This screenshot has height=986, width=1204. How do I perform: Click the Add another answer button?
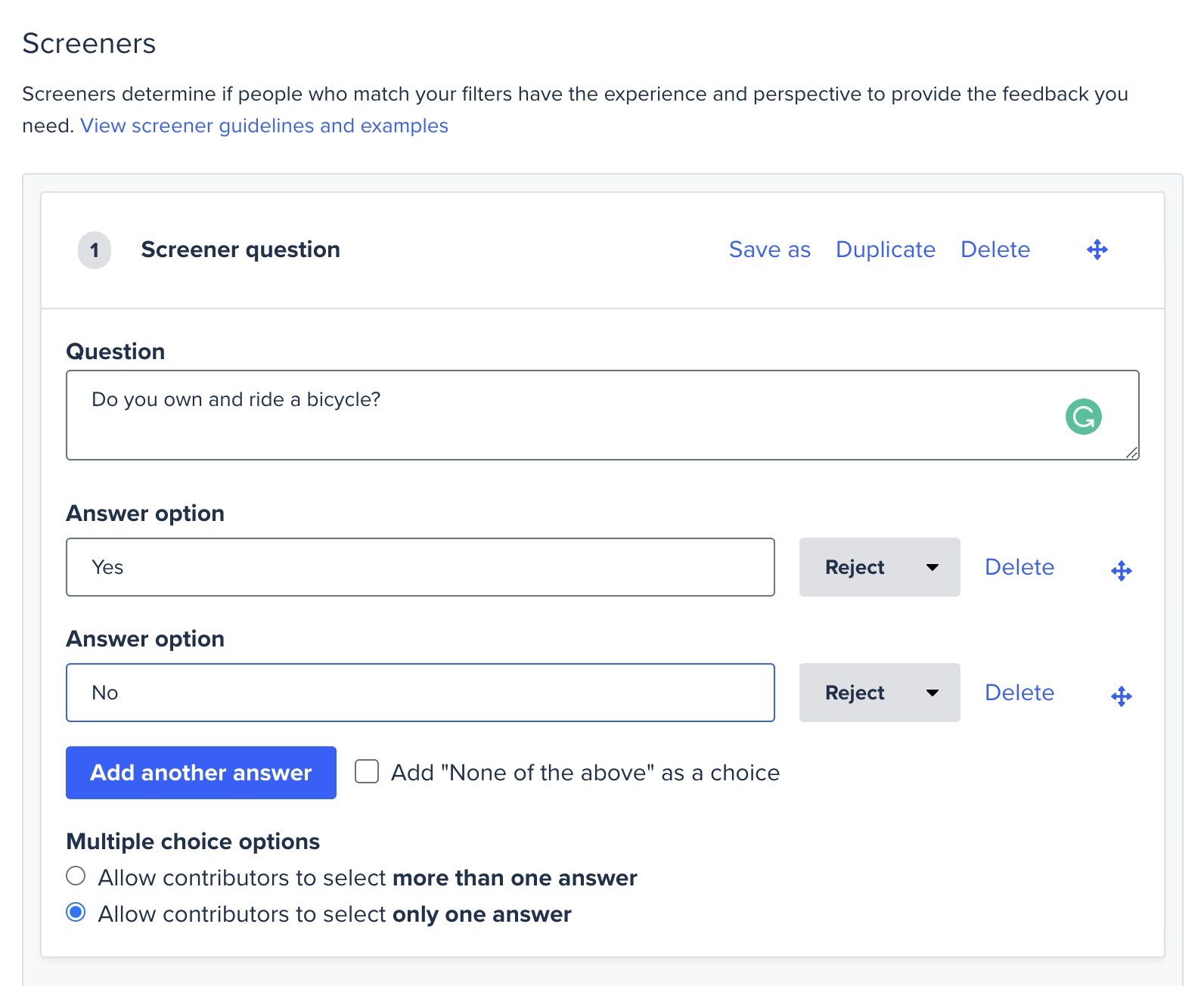coord(201,773)
